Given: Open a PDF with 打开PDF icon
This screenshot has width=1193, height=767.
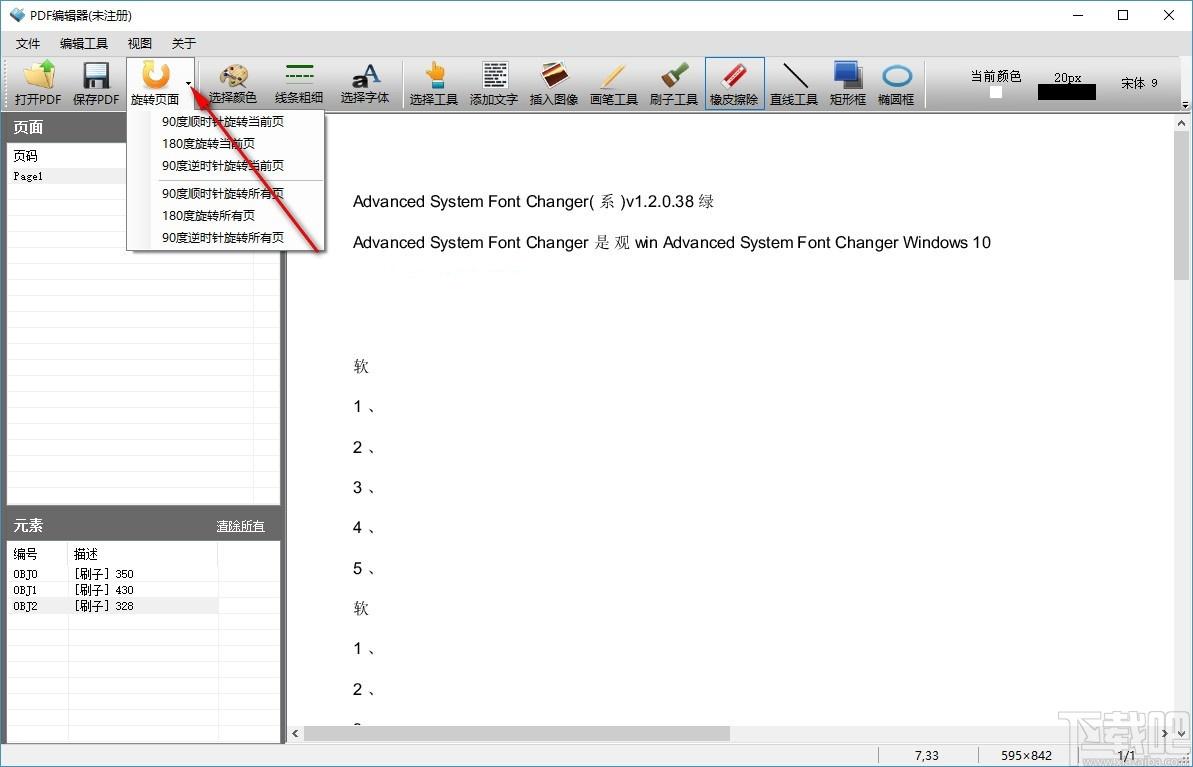Looking at the screenshot, I should (x=38, y=84).
